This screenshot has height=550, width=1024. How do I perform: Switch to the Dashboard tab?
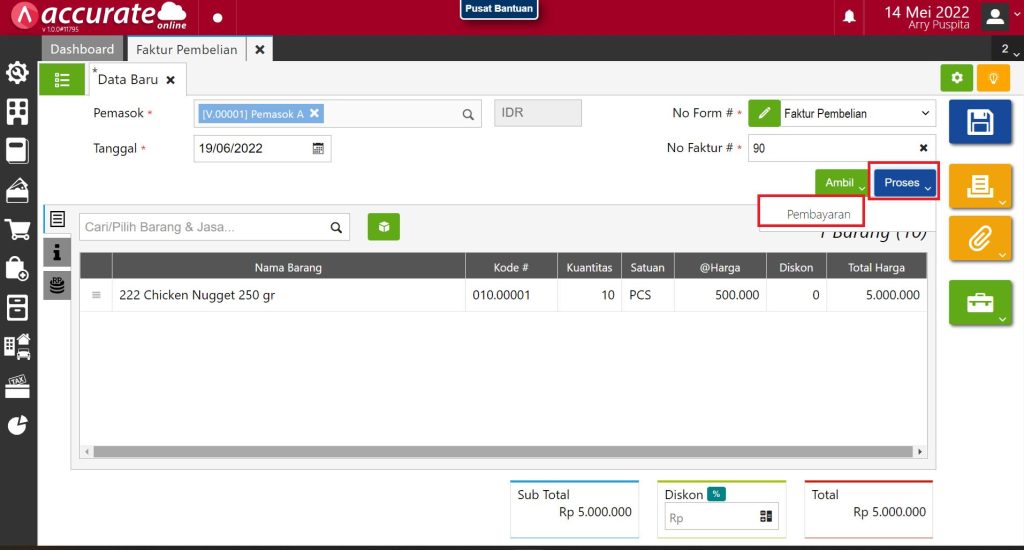[82, 49]
